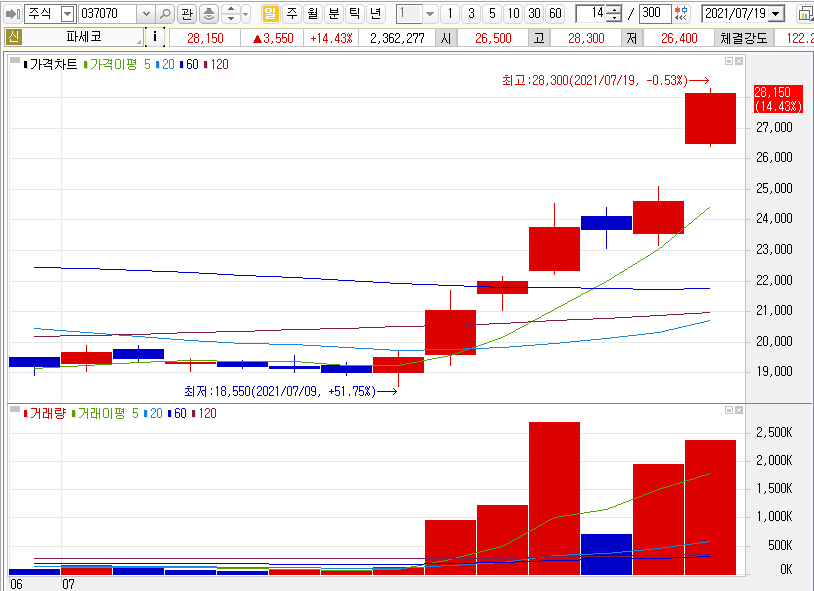Image resolution: width=814 pixels, height=591 pixels.
Task: Close the volume chart panel
Action: (739, 410)
